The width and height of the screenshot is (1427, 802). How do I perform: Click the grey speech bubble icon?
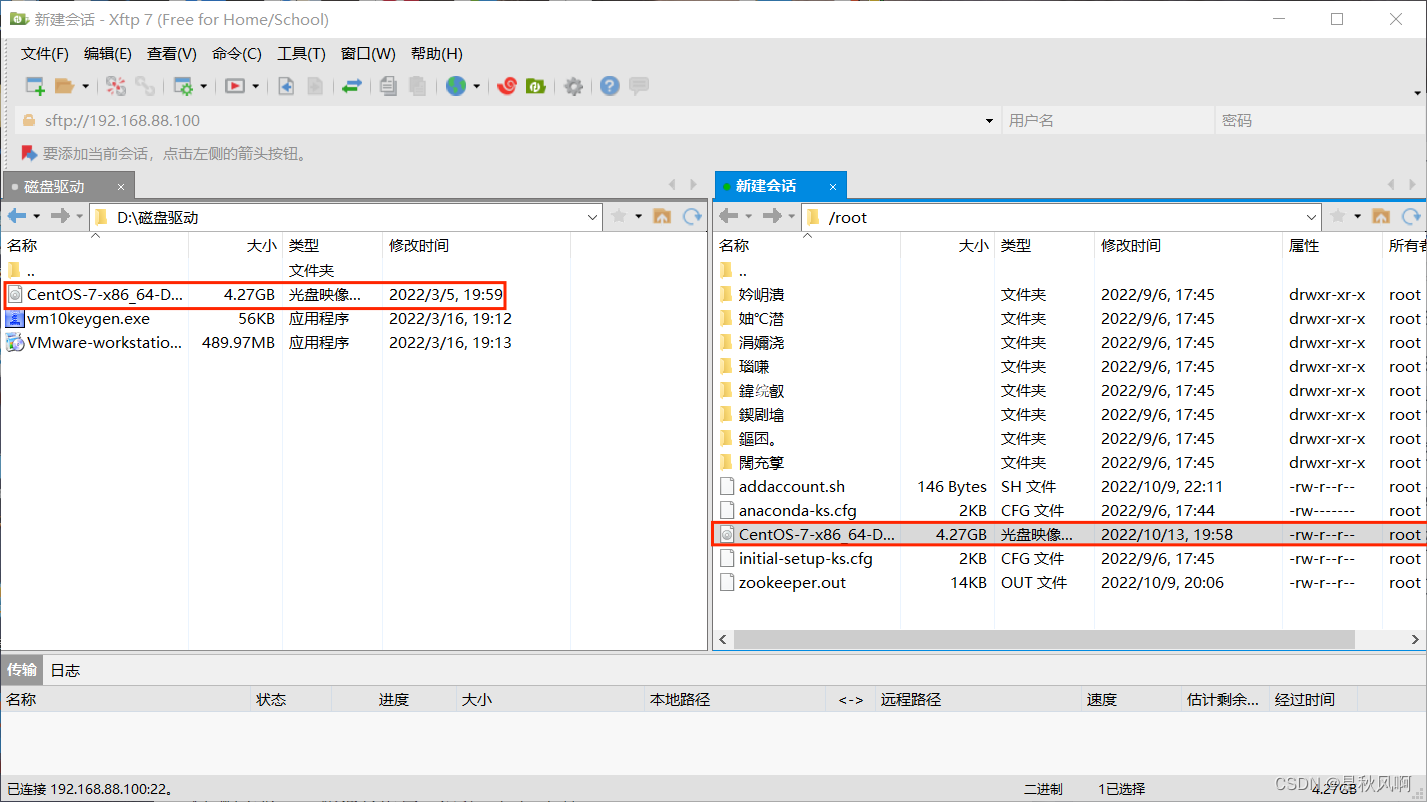(x=639, y=86)
